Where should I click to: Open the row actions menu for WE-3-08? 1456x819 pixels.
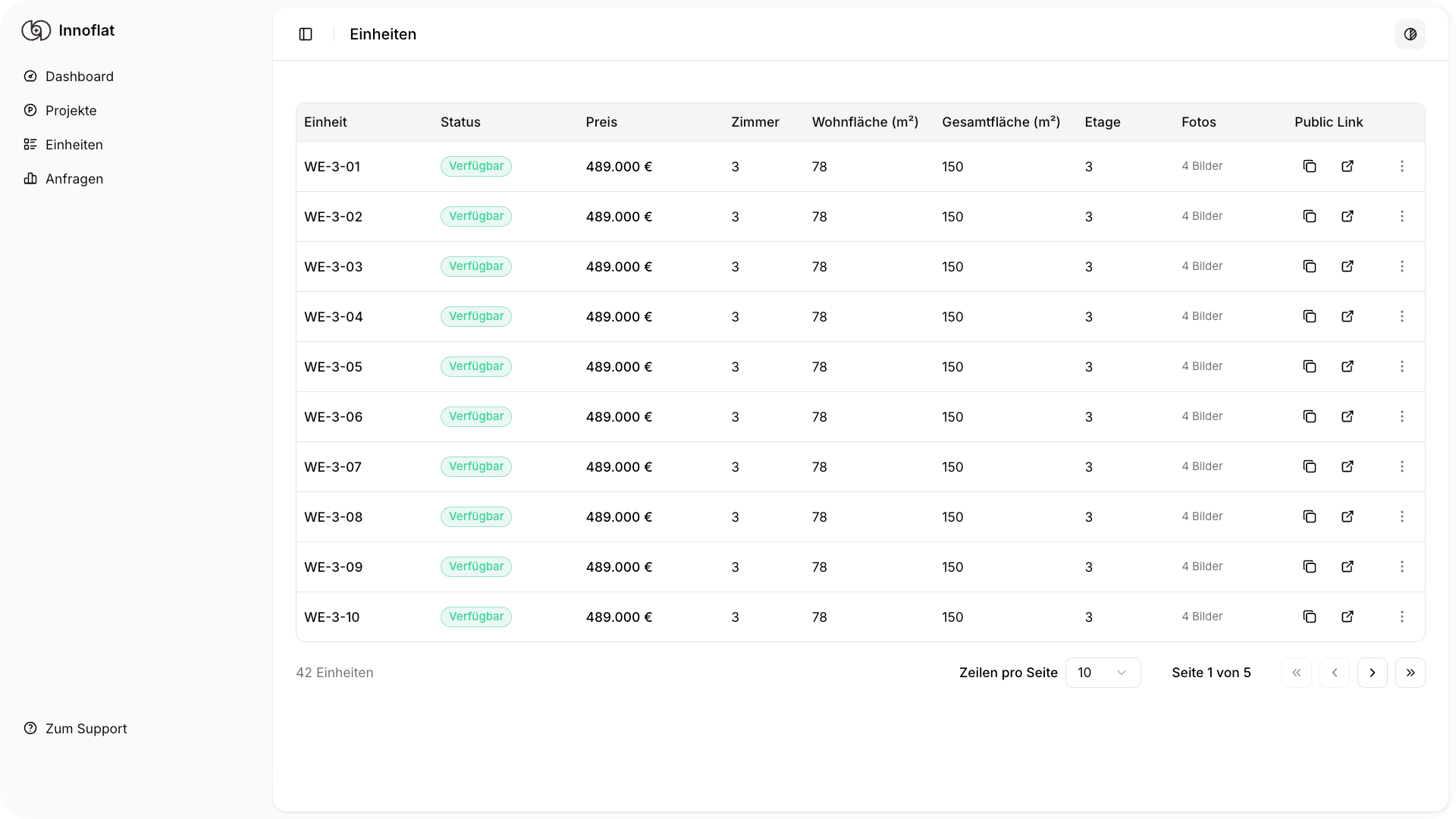1402,516
